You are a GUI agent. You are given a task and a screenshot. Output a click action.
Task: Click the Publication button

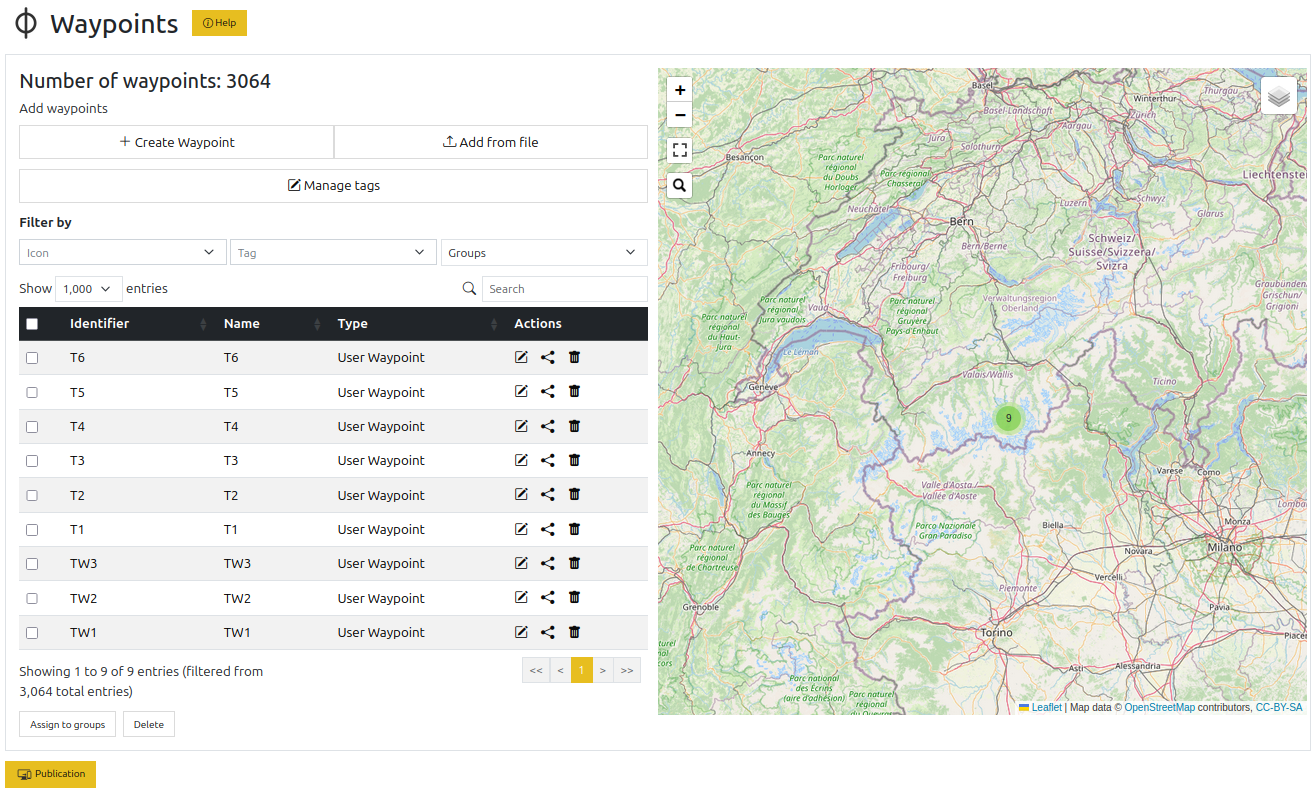pyautogui.click(x=51, y=774)
